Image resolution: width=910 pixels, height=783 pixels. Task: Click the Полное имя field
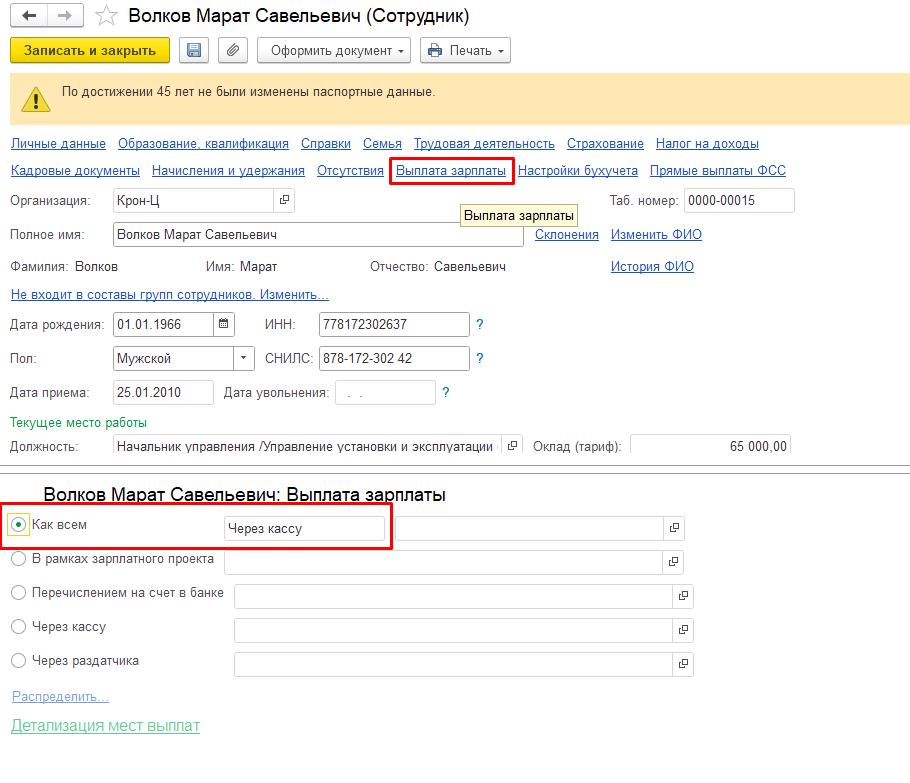[318, 234]
